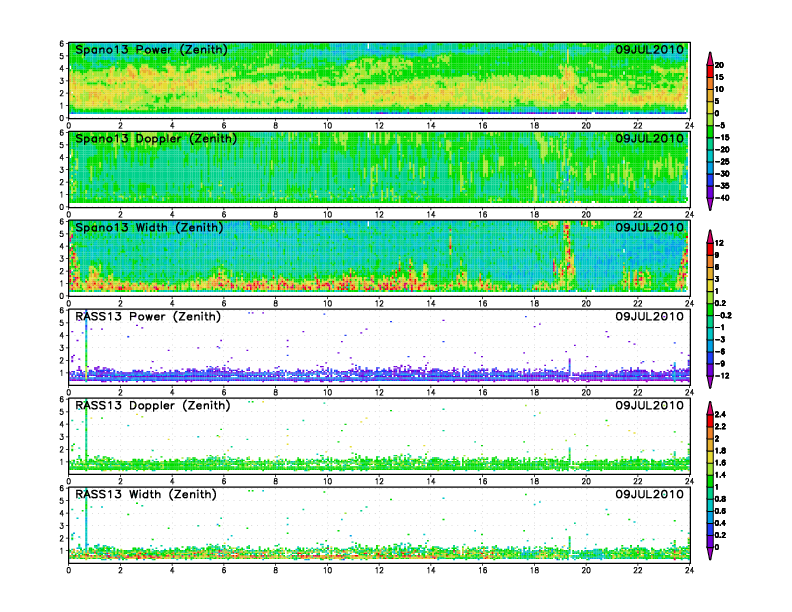Viewport: 792px width, 612px height.
Task: Pick the purple bottom arrow of the top color bar
Action: point(710,204)
